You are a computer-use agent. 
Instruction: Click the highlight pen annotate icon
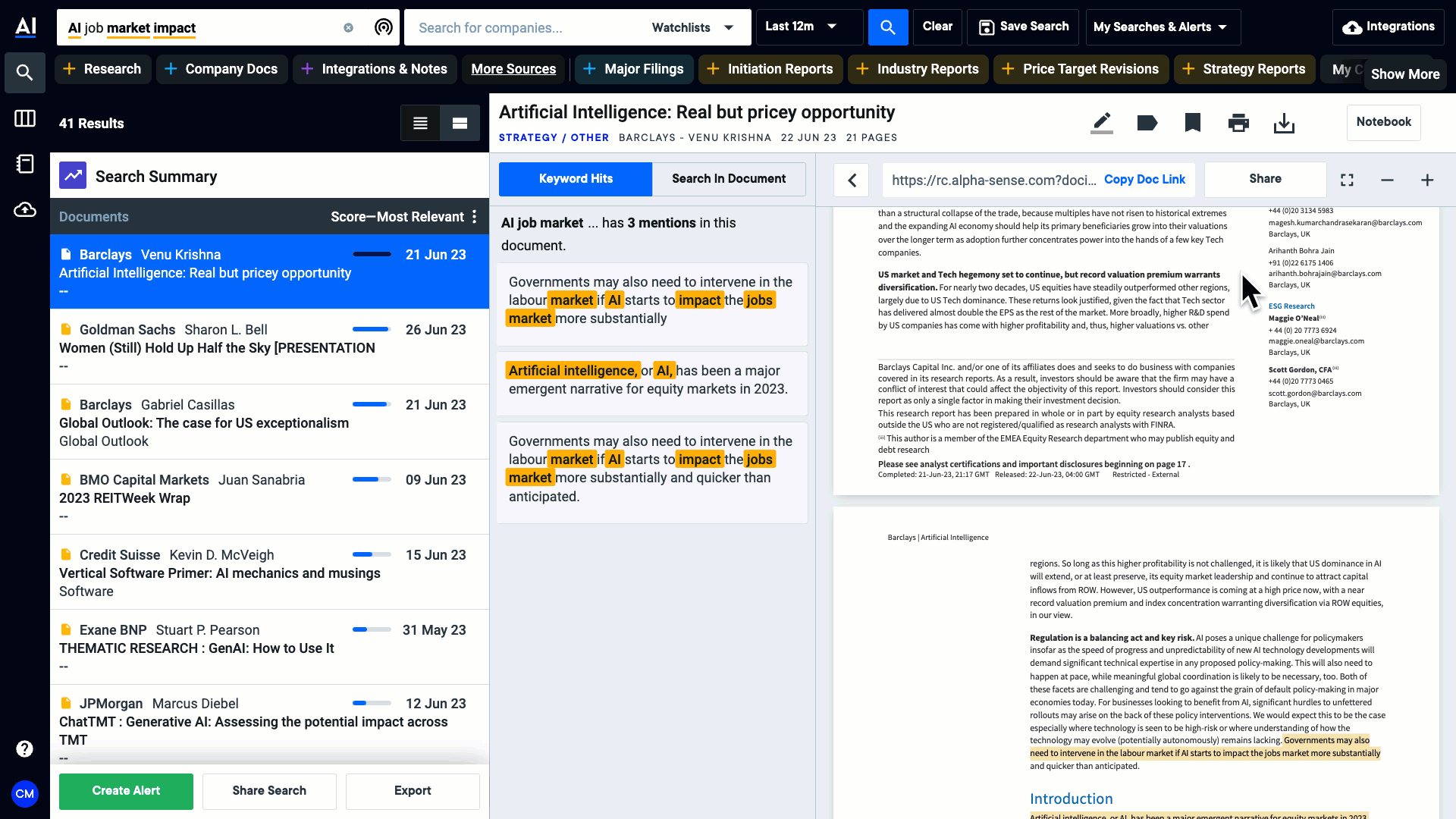1102,123
